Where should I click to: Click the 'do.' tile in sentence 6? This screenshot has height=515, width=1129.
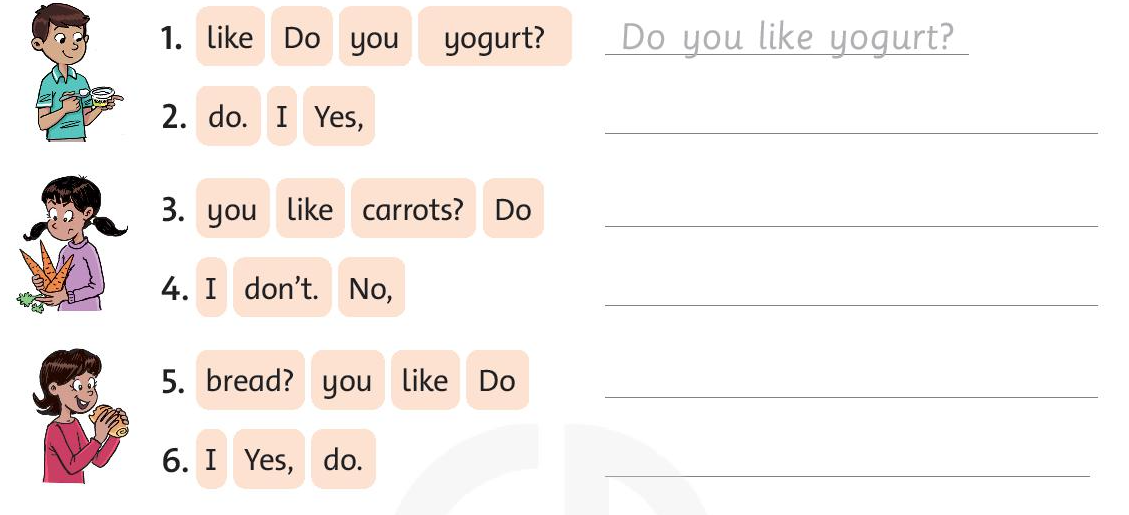tap(343, 460)
